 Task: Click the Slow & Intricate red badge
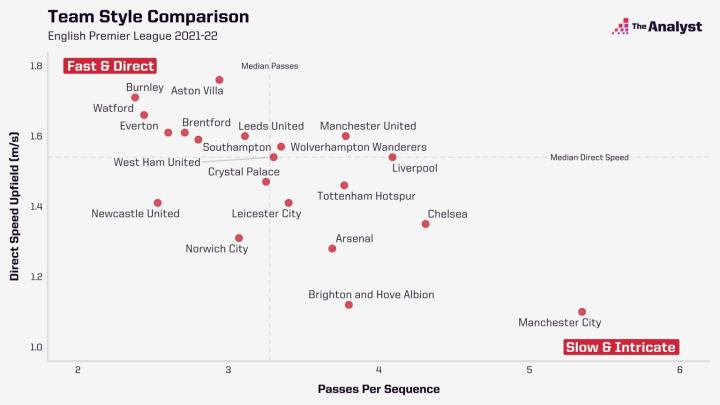coord(621,347)
